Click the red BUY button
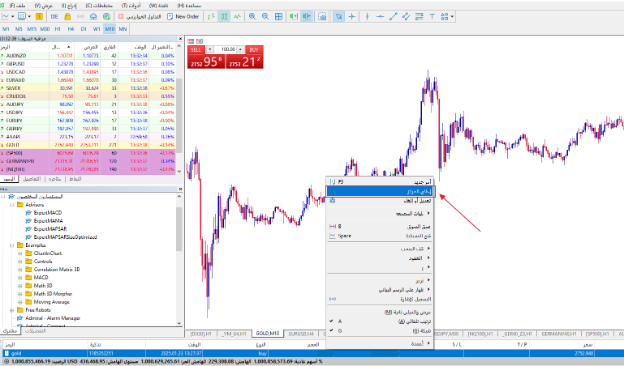 (254, 50)
